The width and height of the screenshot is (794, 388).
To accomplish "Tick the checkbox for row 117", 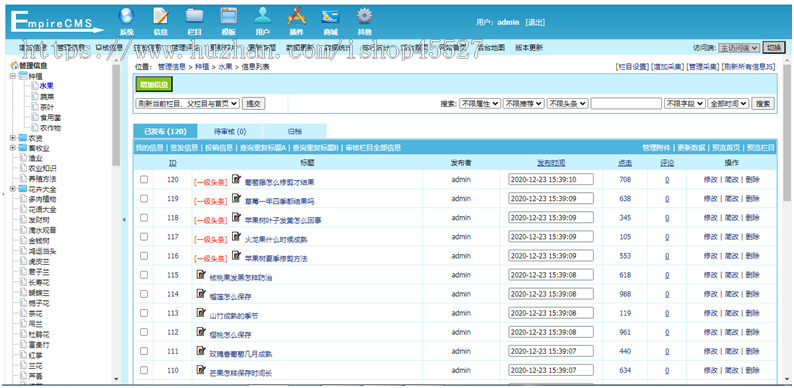I will [x=144, y=237].
